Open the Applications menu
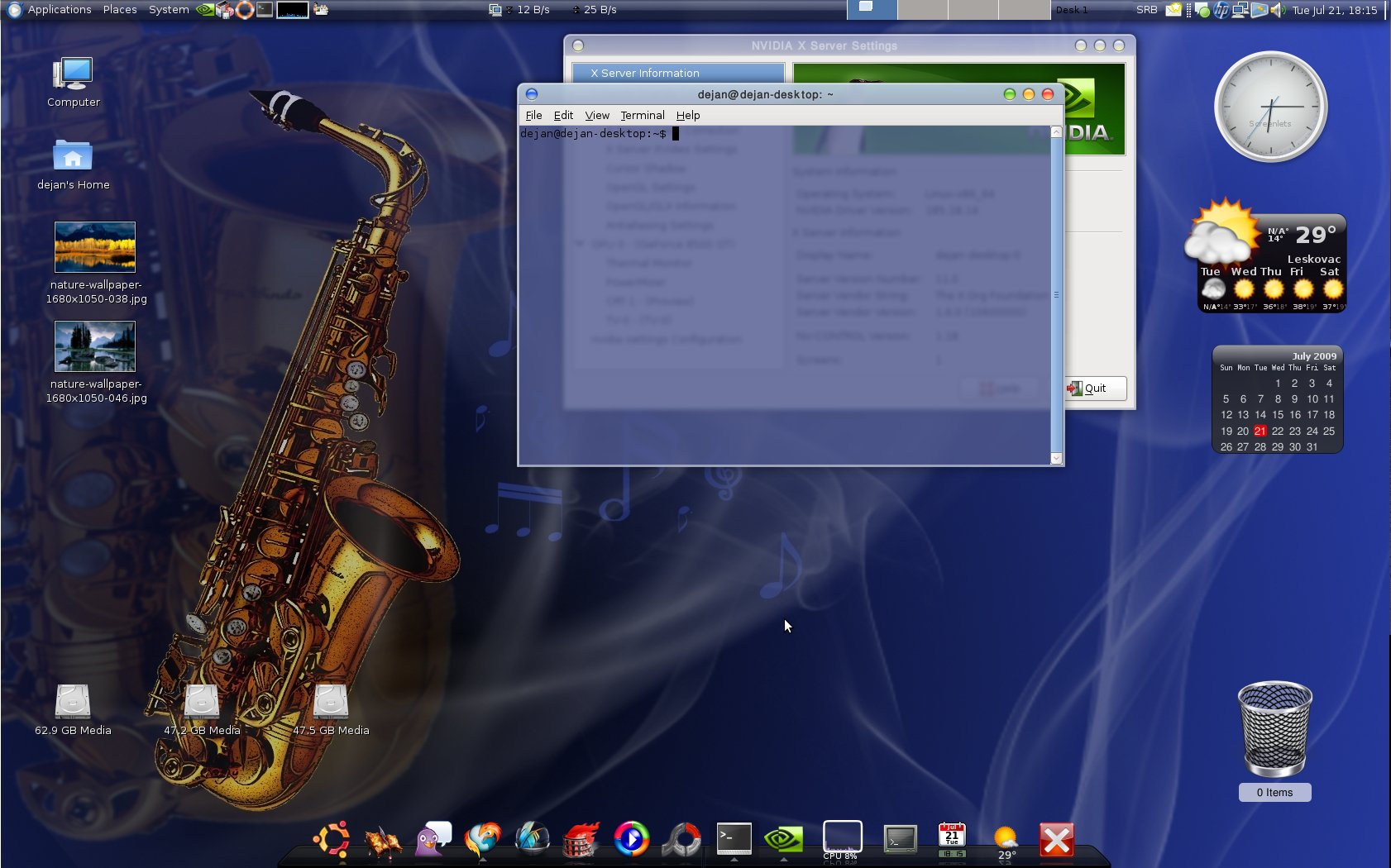The height and width of the screenshot is (868, 1391). 59,10
